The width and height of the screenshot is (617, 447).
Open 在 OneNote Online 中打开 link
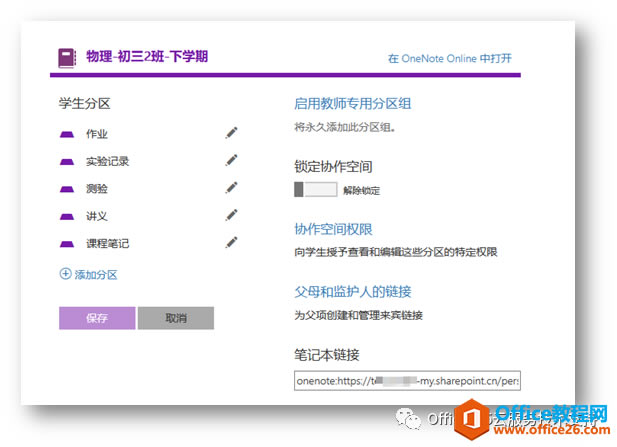pos(450,59)
